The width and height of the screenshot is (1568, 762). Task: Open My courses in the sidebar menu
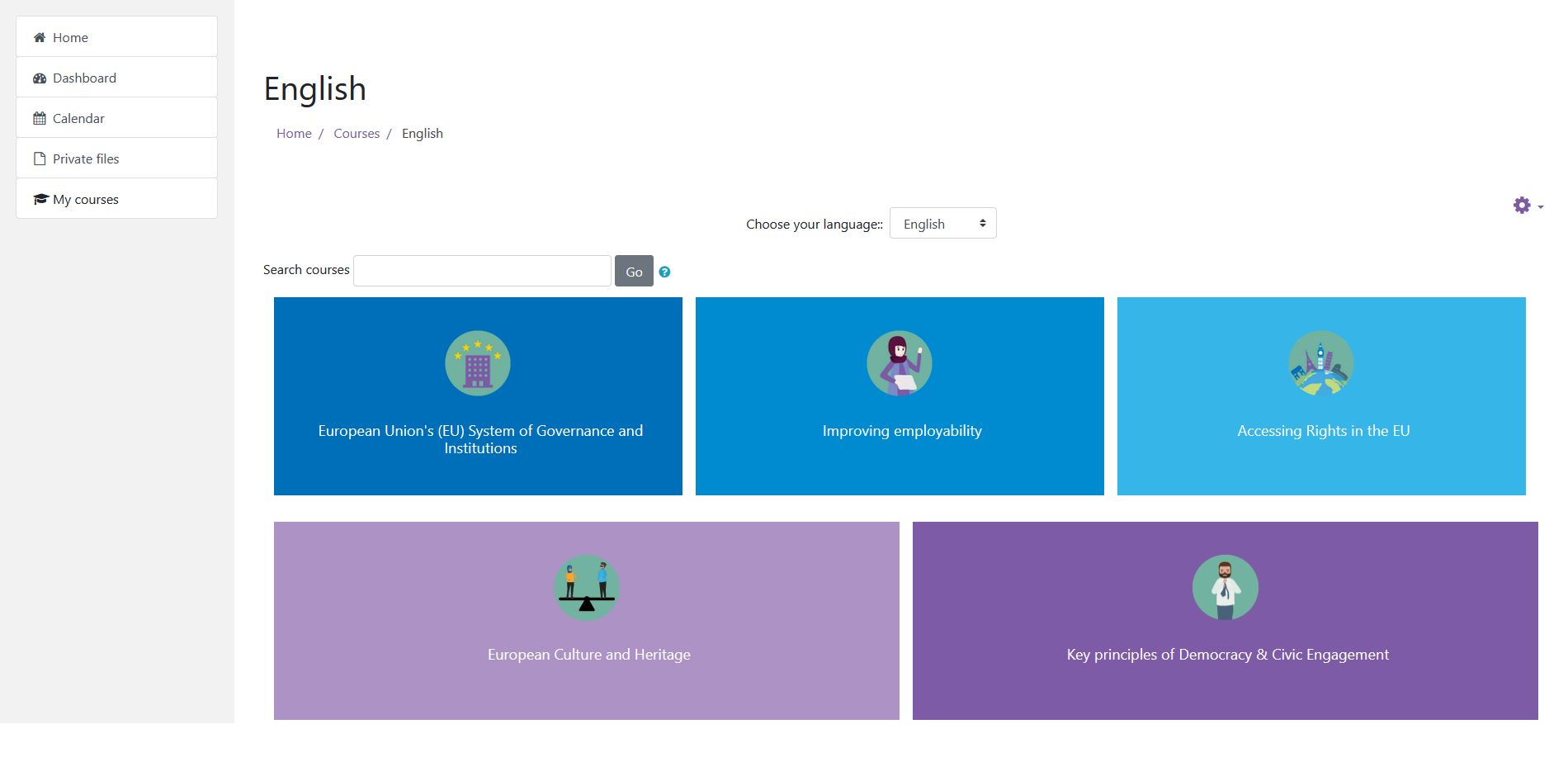[116, 199]
